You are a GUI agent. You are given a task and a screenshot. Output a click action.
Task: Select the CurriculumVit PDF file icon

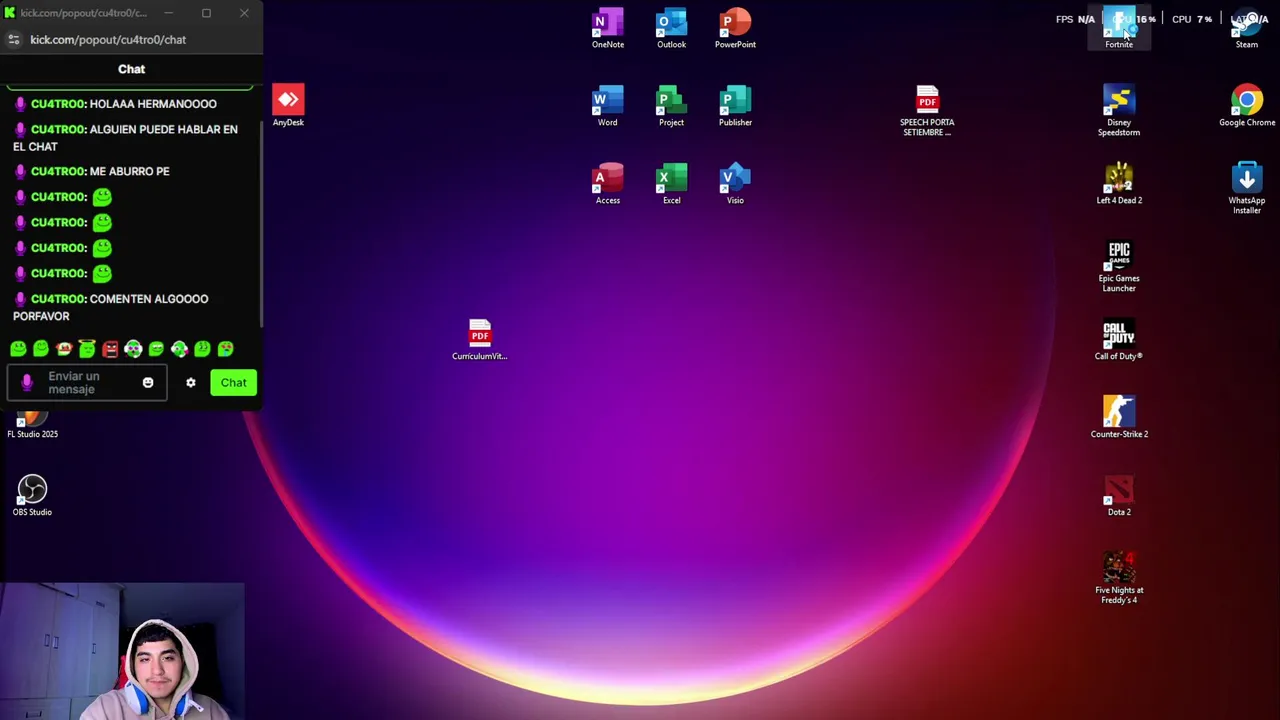point(479,340)
